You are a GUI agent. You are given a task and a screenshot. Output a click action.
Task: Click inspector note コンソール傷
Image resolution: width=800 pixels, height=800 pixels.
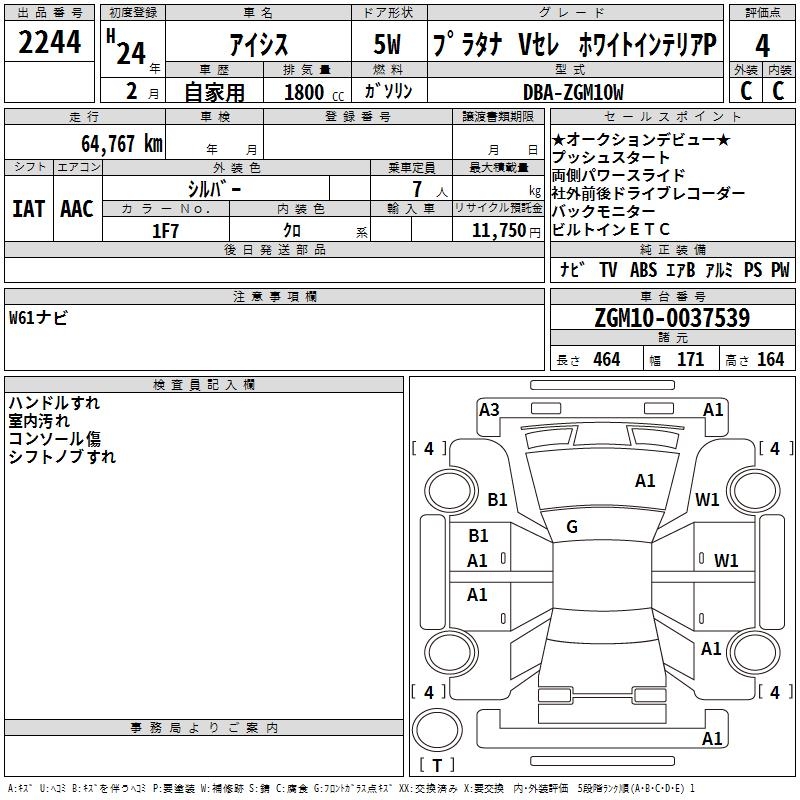coord(55,439)
